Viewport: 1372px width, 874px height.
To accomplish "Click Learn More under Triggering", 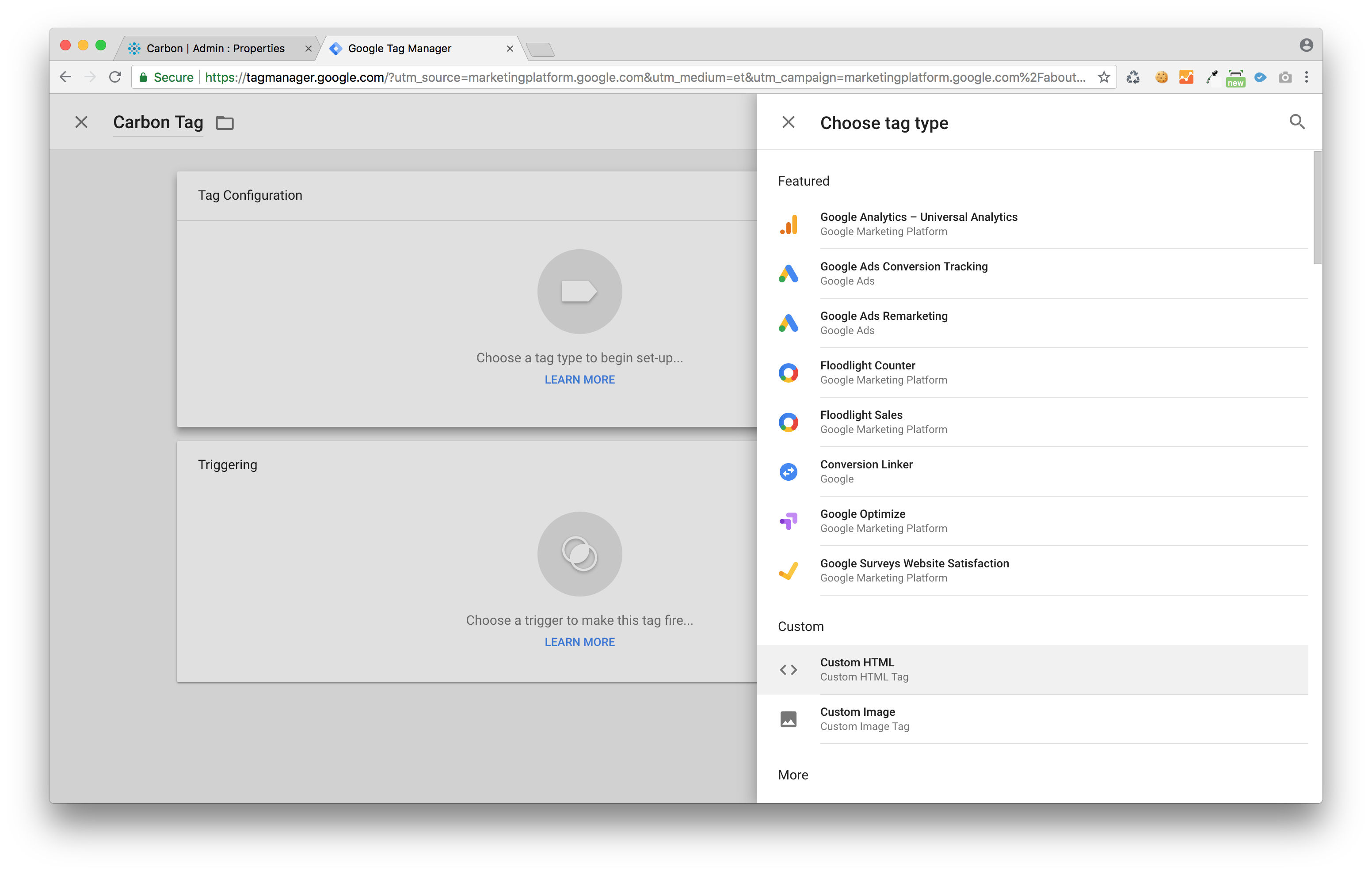I will coord(579,642).
